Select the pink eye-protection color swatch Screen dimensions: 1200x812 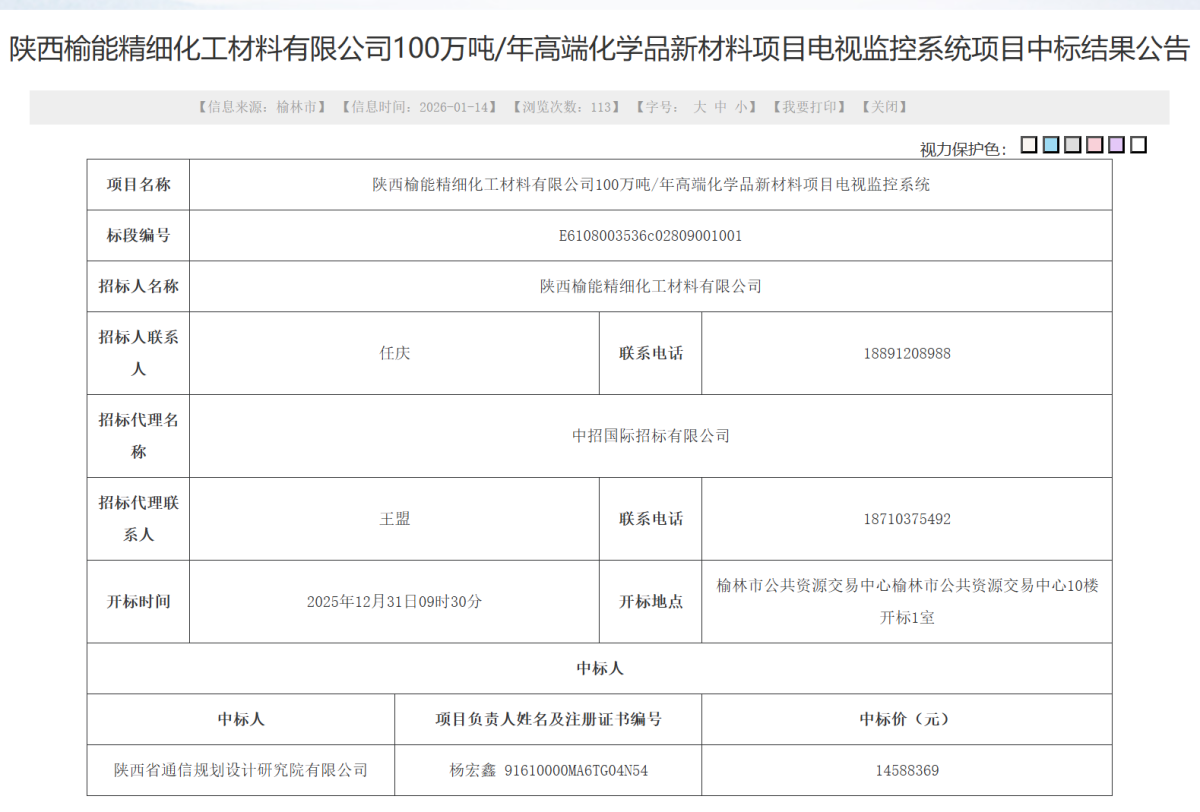pos(1094,146)
